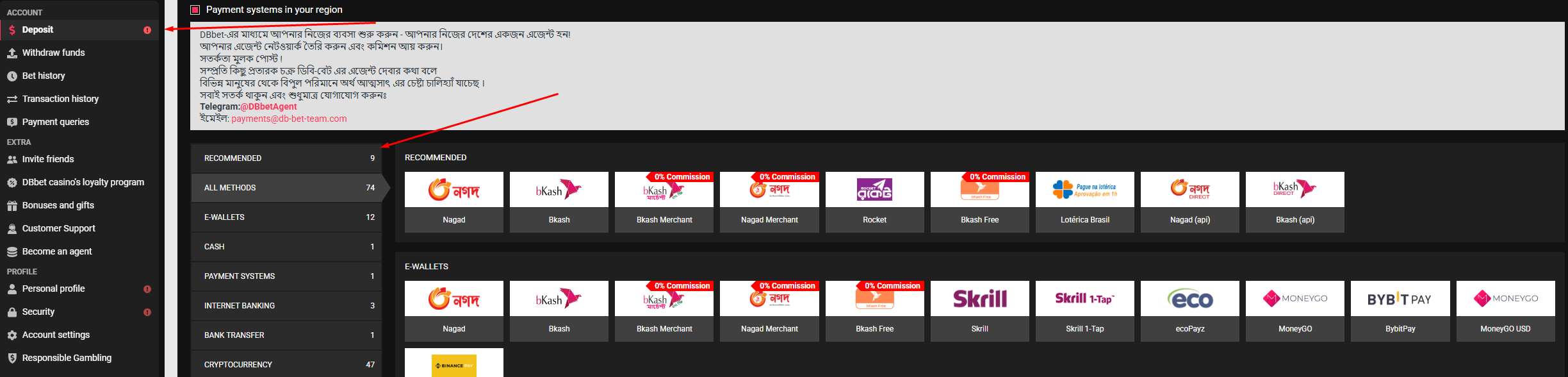
Task: Go to Invite friends
Action: tap(79, 160)
